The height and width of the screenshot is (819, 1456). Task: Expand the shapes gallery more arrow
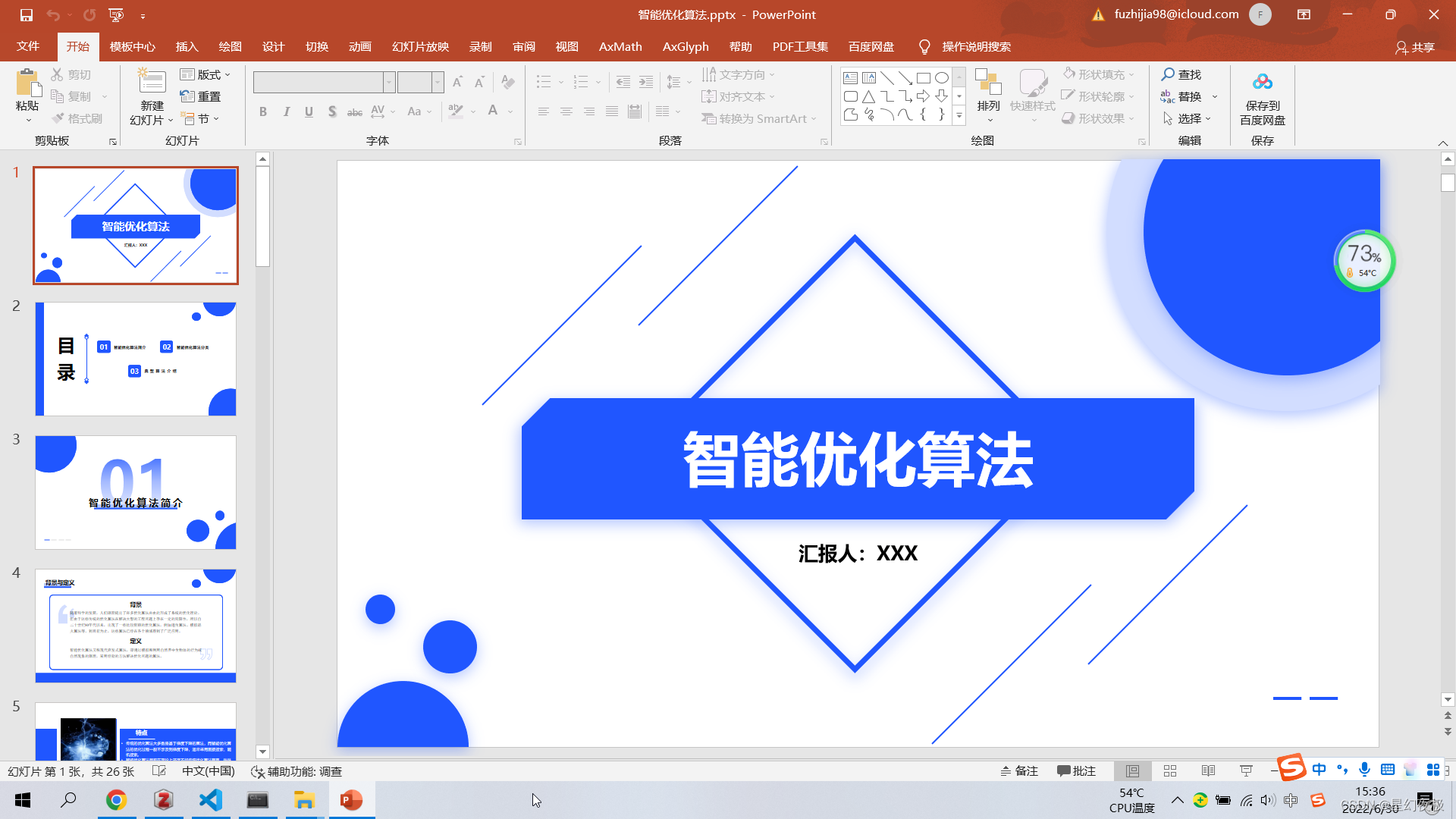click(x=959, y=115)
